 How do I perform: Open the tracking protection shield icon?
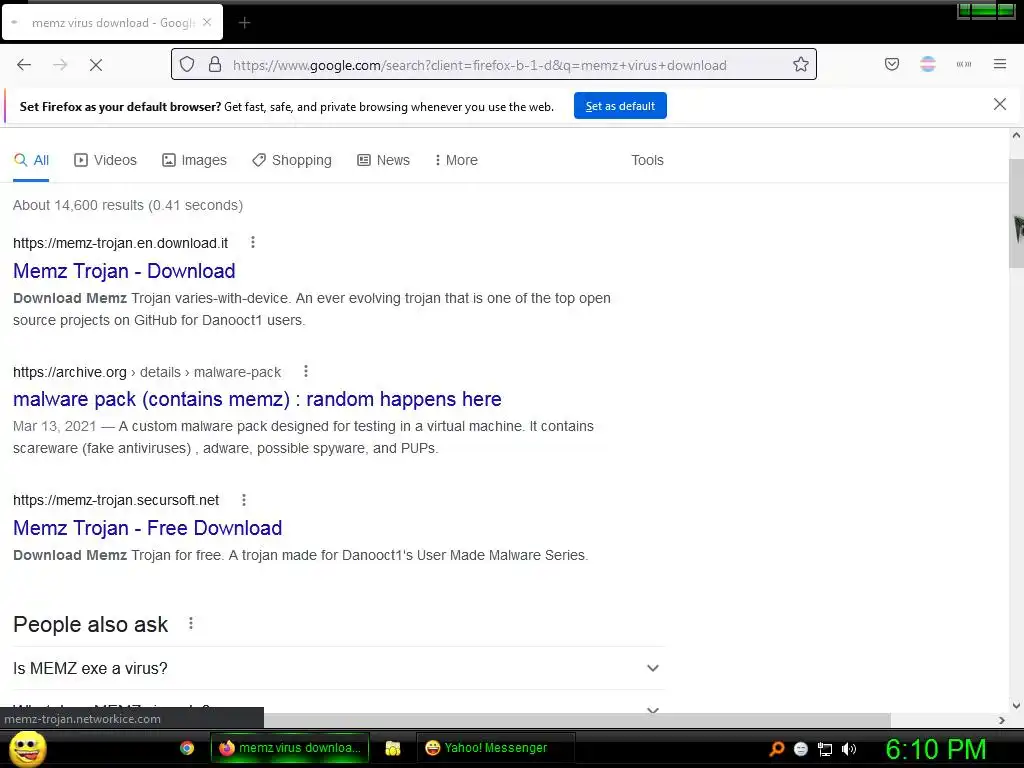tap(187, 65)
